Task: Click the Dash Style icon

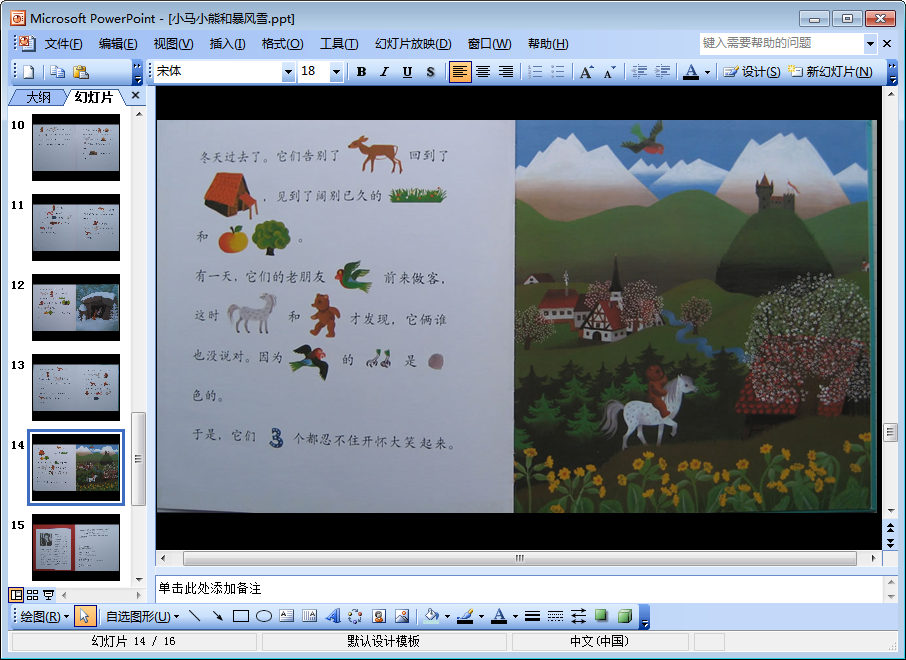Action: [555, 617]
